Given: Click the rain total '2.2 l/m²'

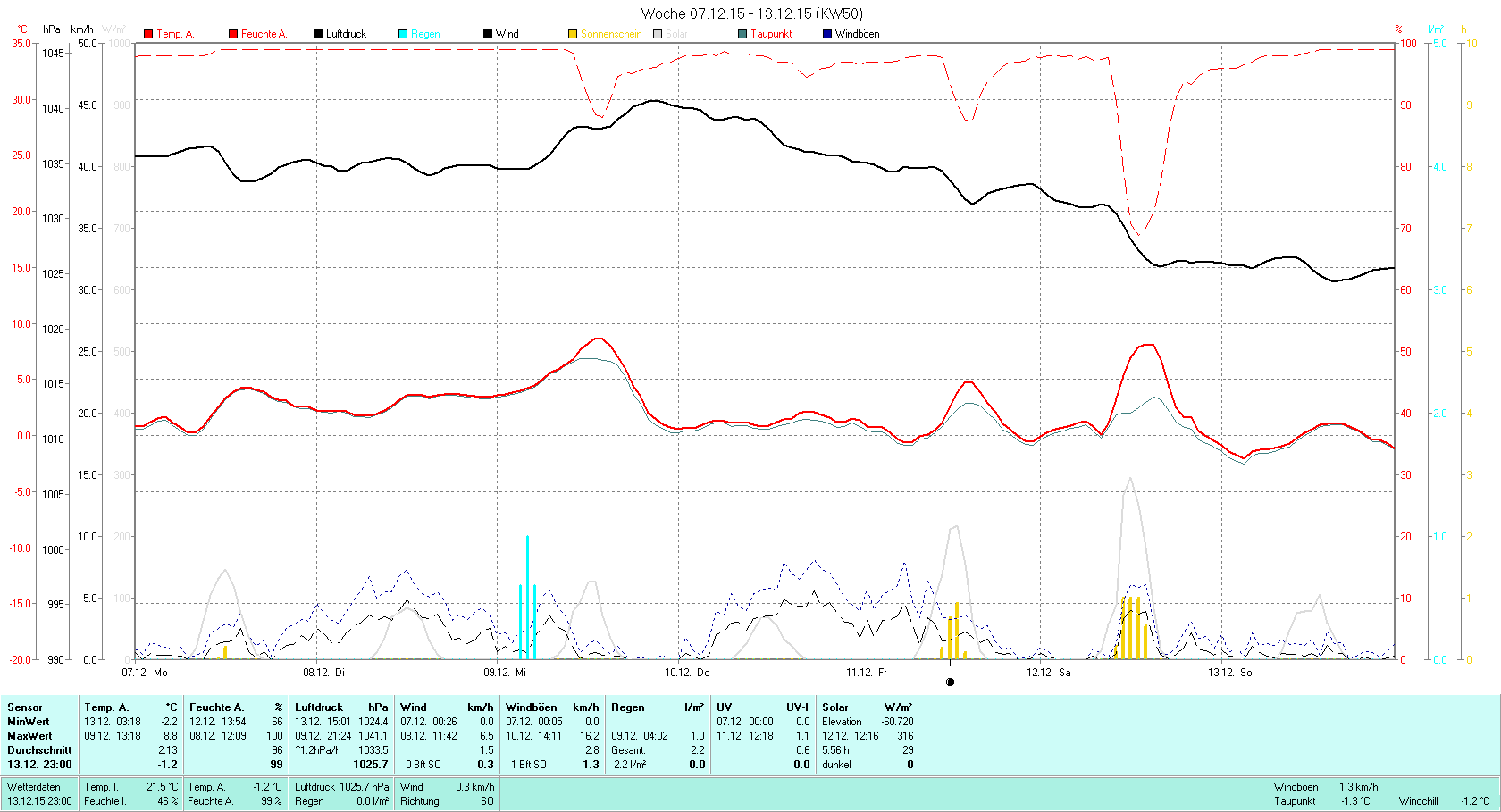Looking at the screenshot, I should point(630,765).
